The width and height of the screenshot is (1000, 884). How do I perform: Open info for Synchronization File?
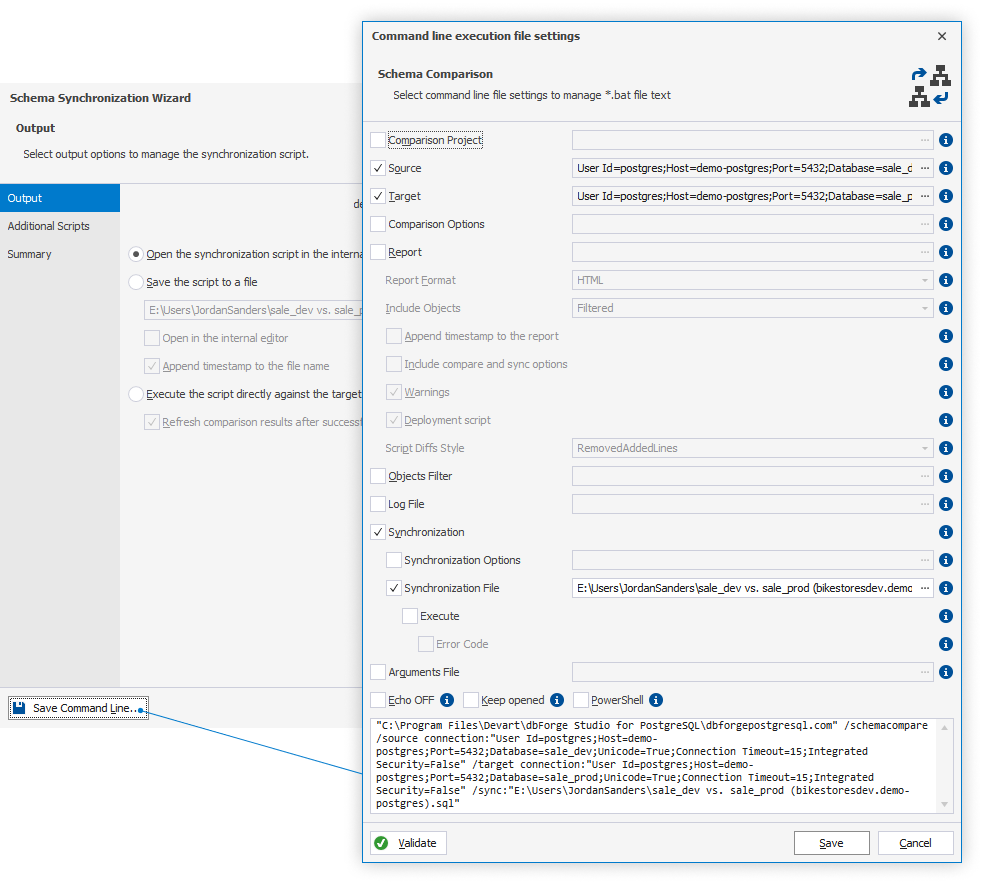click(x=946, y=588)
